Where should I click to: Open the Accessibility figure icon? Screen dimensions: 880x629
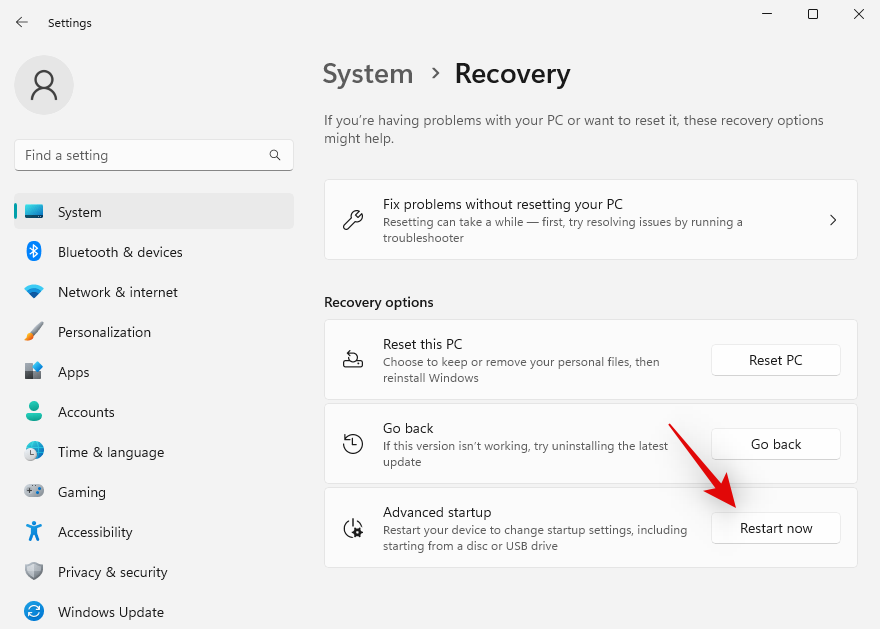click(34, 532)
